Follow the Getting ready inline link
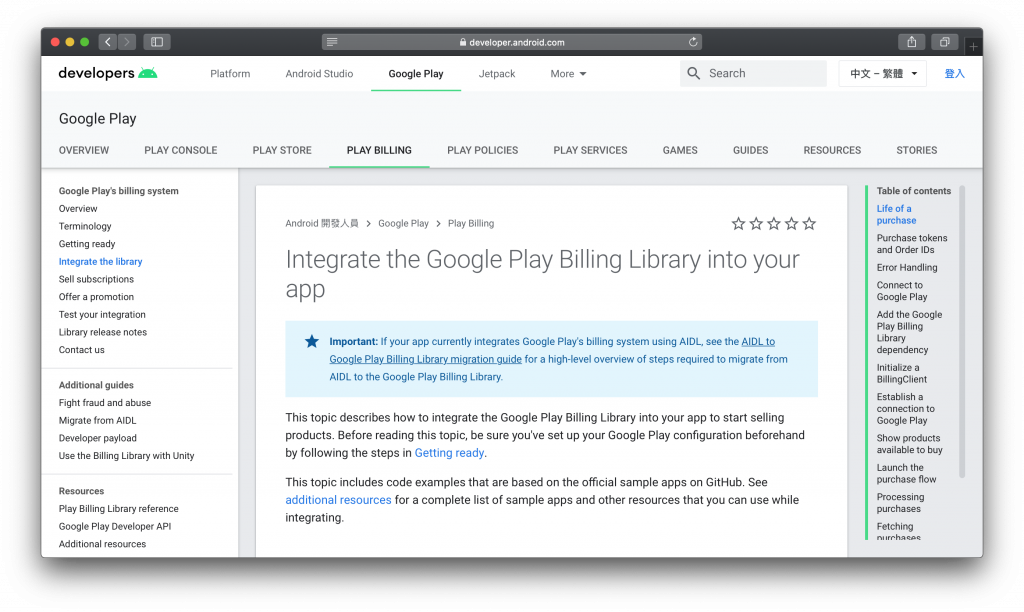Image resolution: width=1024 pixels, height=612 pixels. tap(449, 453)
